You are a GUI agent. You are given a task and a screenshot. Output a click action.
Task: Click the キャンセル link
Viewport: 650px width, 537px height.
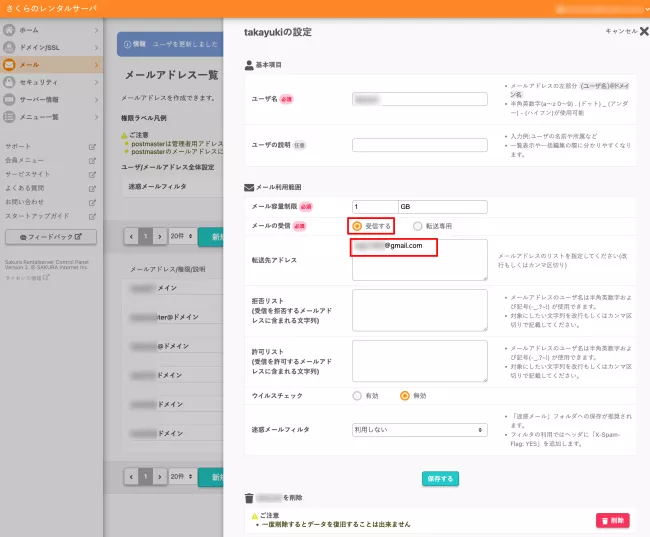[x=621, y=31]
